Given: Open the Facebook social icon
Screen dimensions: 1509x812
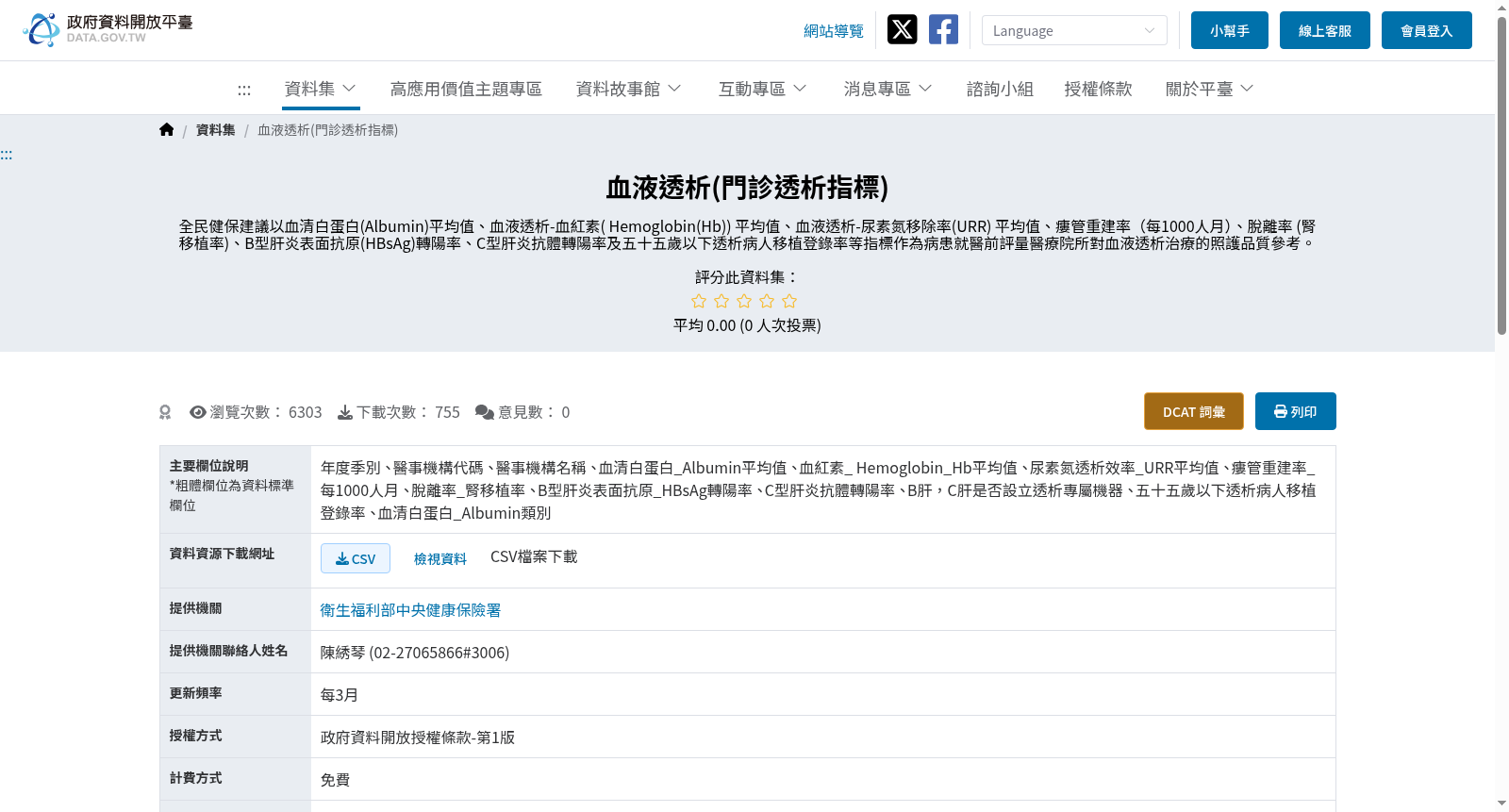Looking at the screenshot, I should 943,30.
